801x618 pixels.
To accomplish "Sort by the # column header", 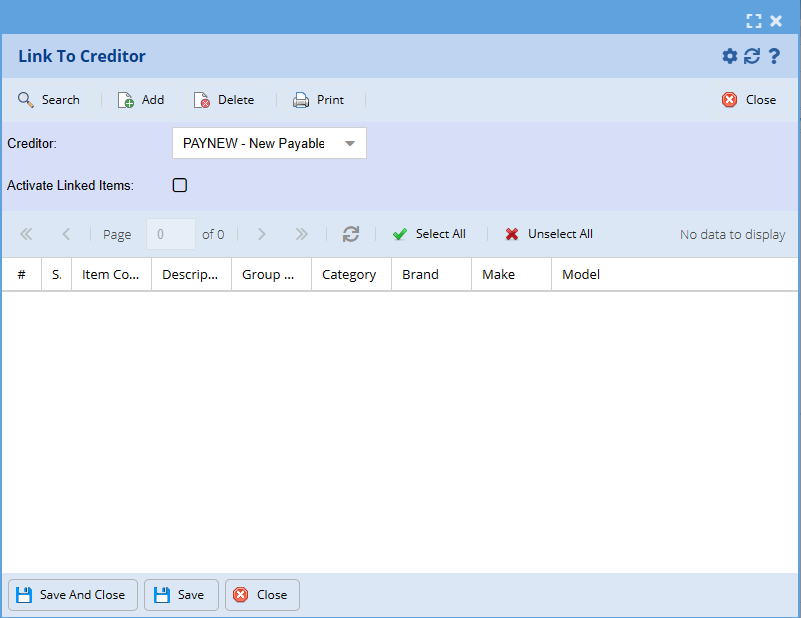I will pos(21,275).
